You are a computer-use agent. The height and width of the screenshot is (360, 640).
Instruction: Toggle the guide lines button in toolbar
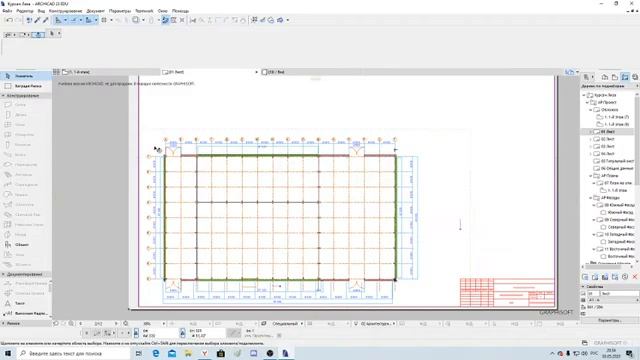(58, 20)
